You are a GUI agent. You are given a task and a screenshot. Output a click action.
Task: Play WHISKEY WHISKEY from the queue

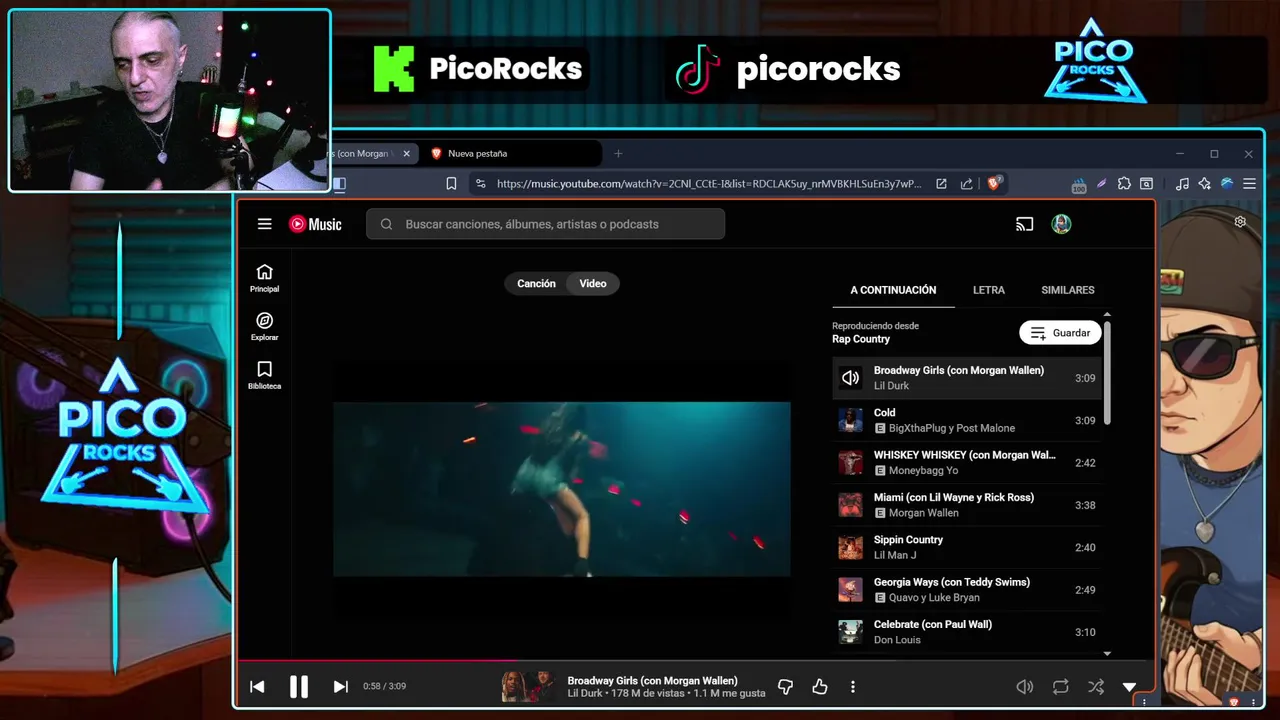966,462
